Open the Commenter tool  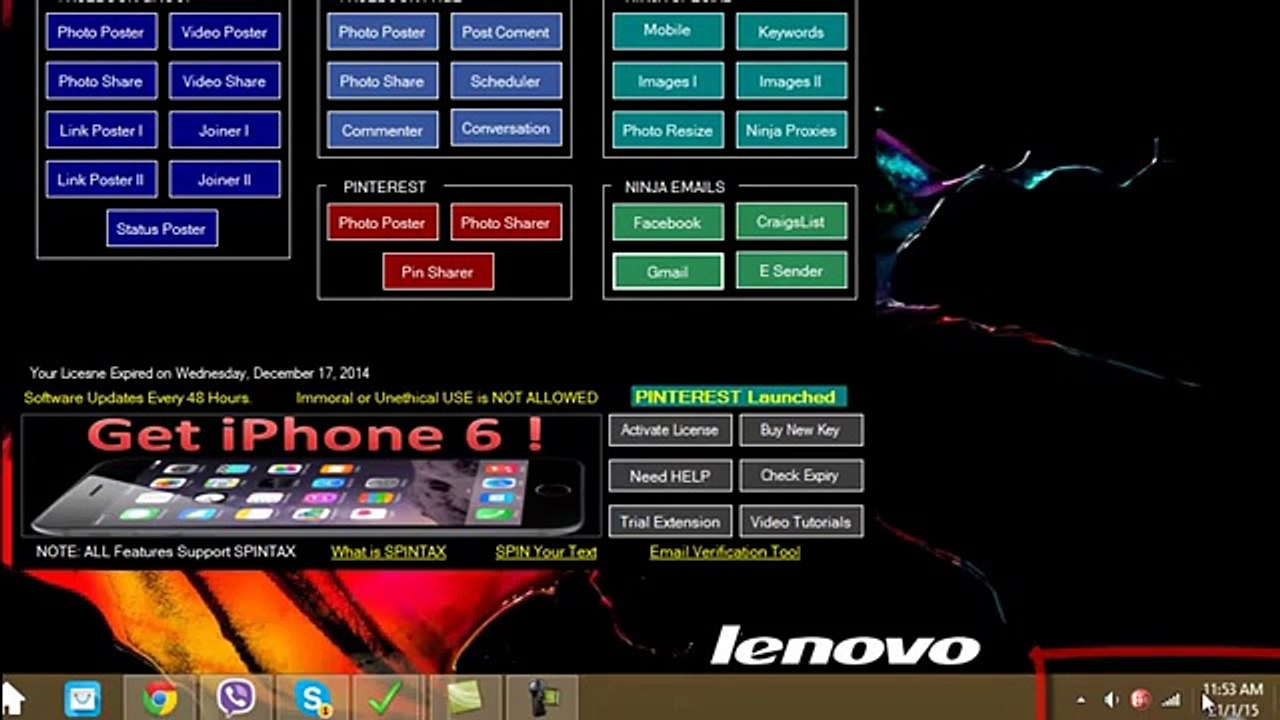pyautogui.click(x=382, y=130)
